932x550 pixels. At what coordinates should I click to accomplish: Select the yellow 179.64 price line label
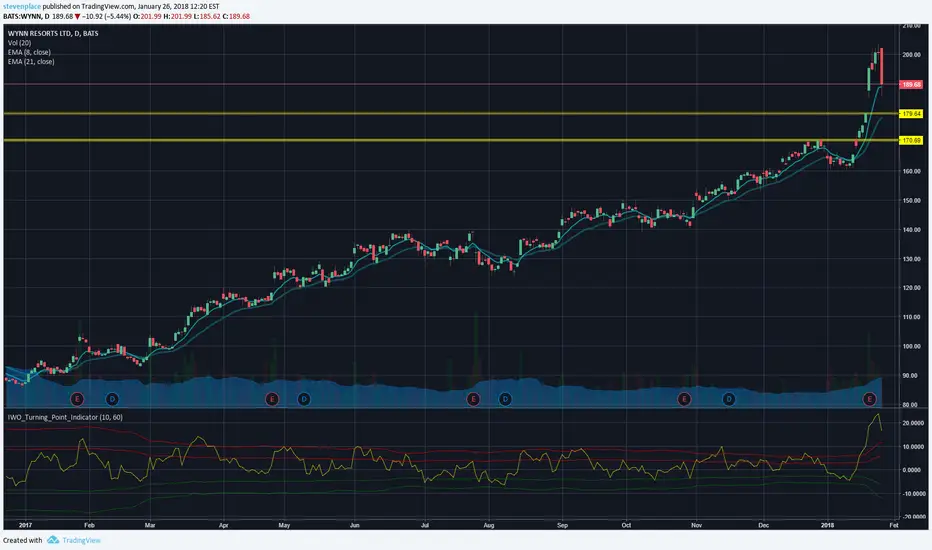[911, 114]
